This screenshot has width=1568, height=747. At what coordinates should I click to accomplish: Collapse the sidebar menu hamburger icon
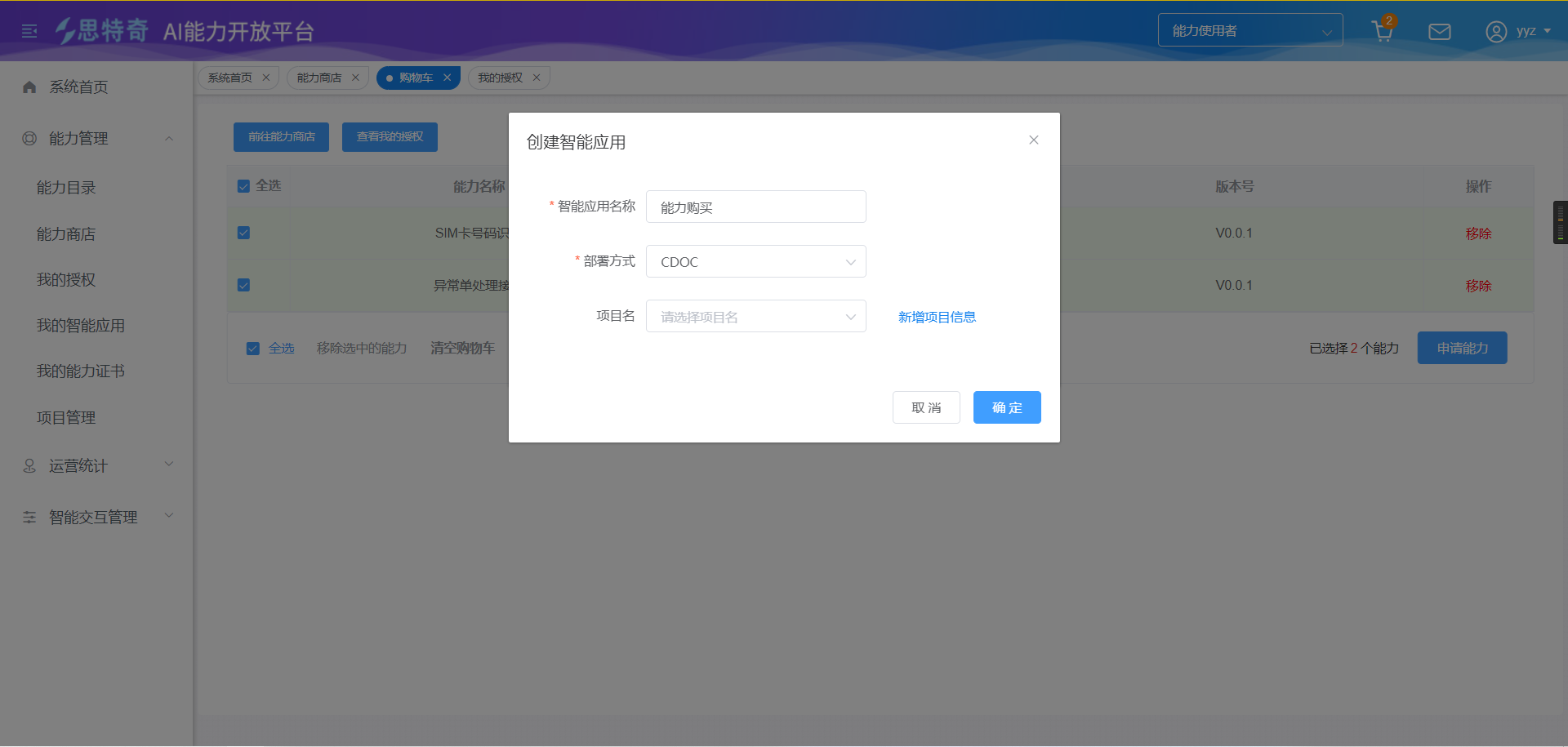29,31
